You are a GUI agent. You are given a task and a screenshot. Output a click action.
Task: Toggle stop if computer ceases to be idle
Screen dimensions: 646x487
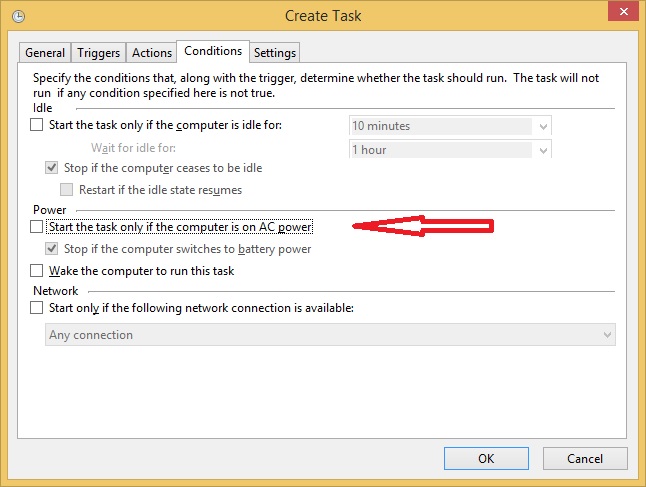coord(51,168)
